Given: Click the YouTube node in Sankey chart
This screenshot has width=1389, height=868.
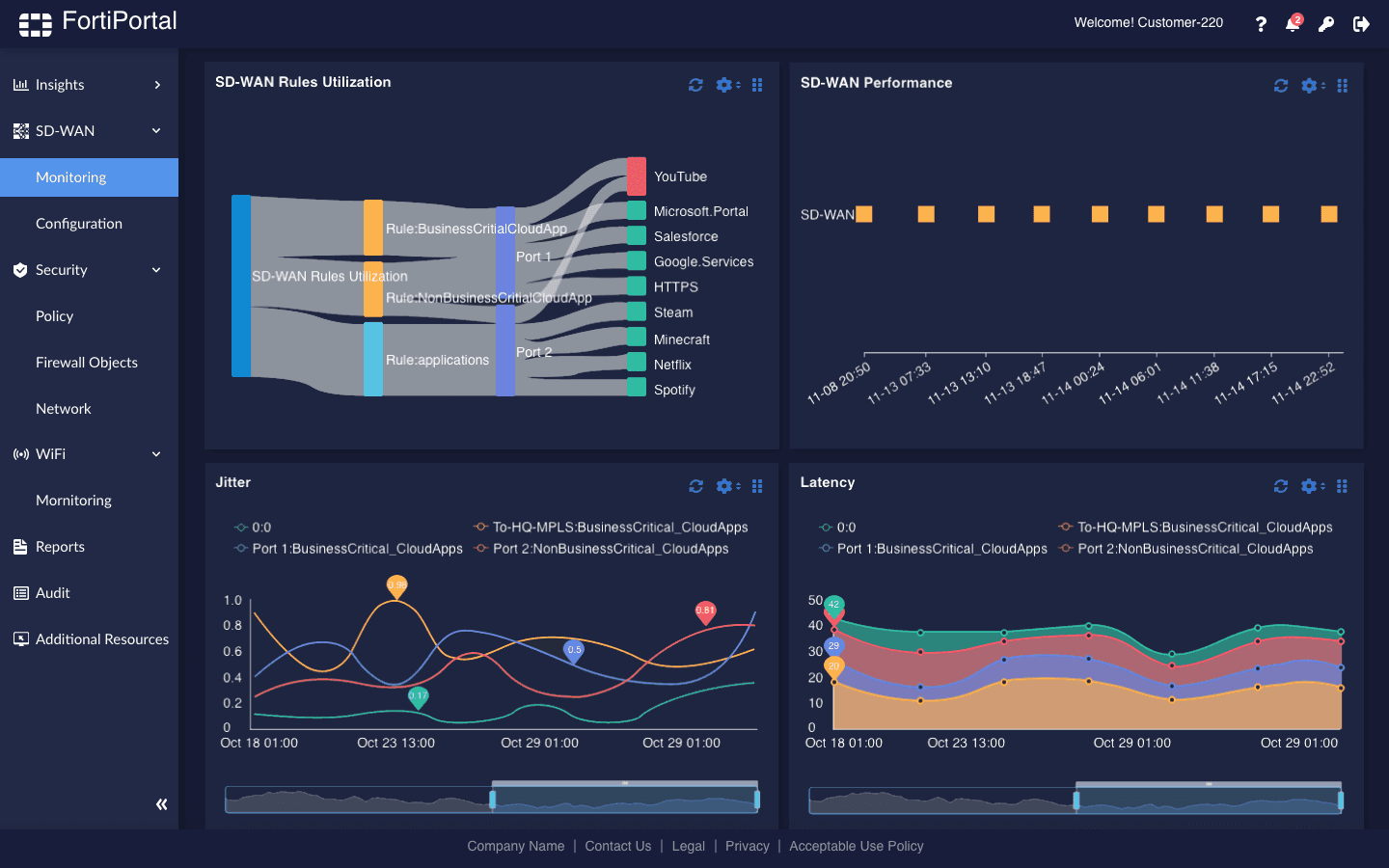Looking at the screenshot, I should click(x=637, y=176).
